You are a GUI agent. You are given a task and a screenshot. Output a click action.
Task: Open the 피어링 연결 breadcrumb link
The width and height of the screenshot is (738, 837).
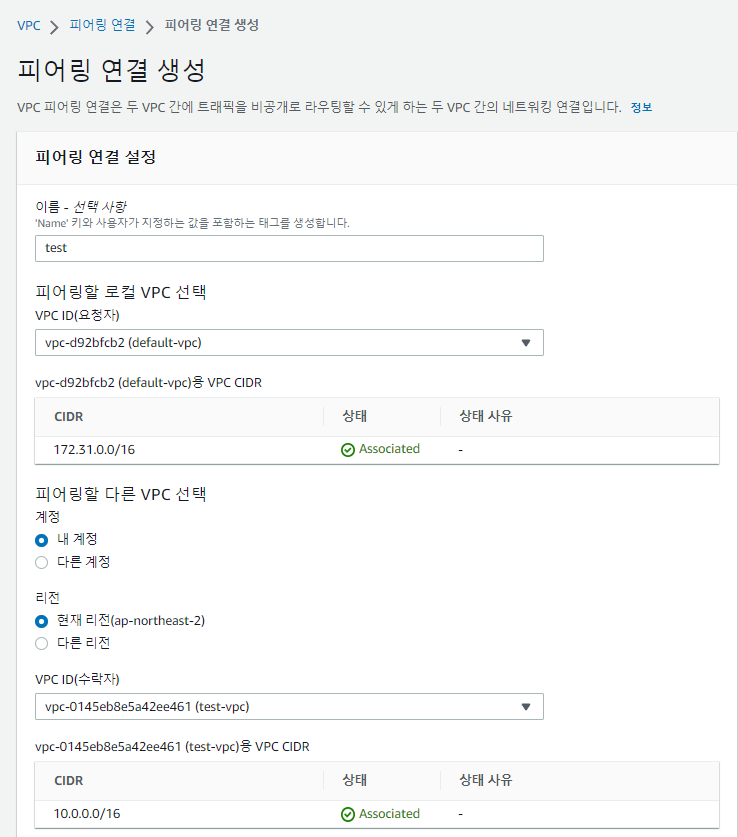102,25
